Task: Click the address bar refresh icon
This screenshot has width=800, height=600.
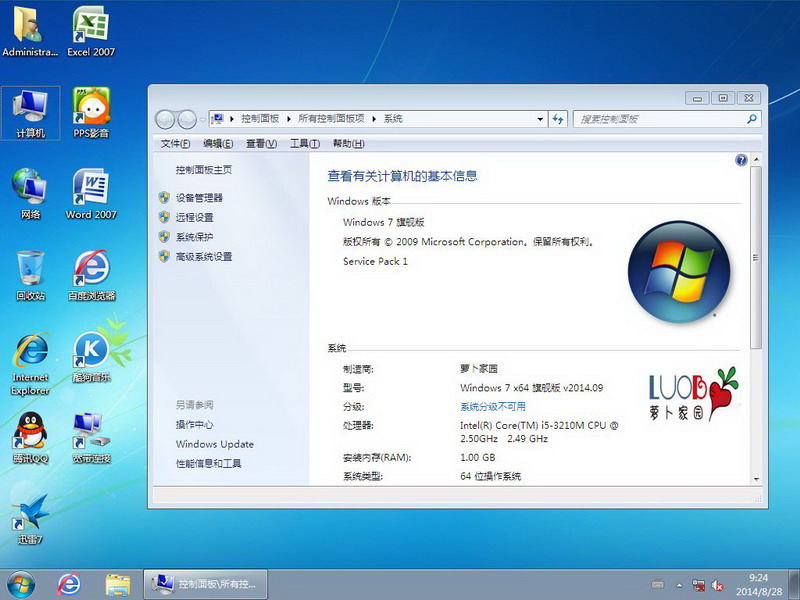Action: [x=558, y=119]
